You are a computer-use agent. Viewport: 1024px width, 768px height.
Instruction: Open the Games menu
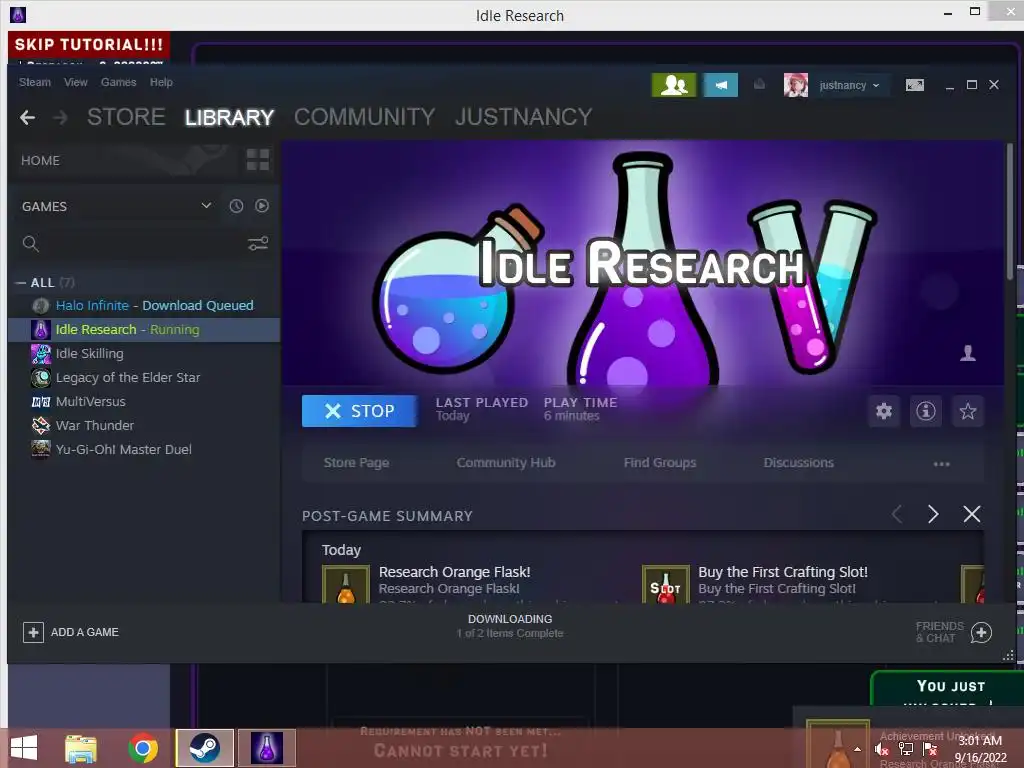pos(118,82)
